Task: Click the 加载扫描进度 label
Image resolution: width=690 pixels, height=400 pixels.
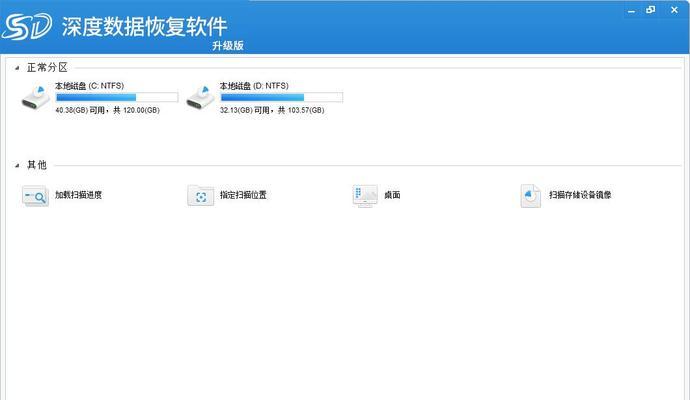Action: 78,195
